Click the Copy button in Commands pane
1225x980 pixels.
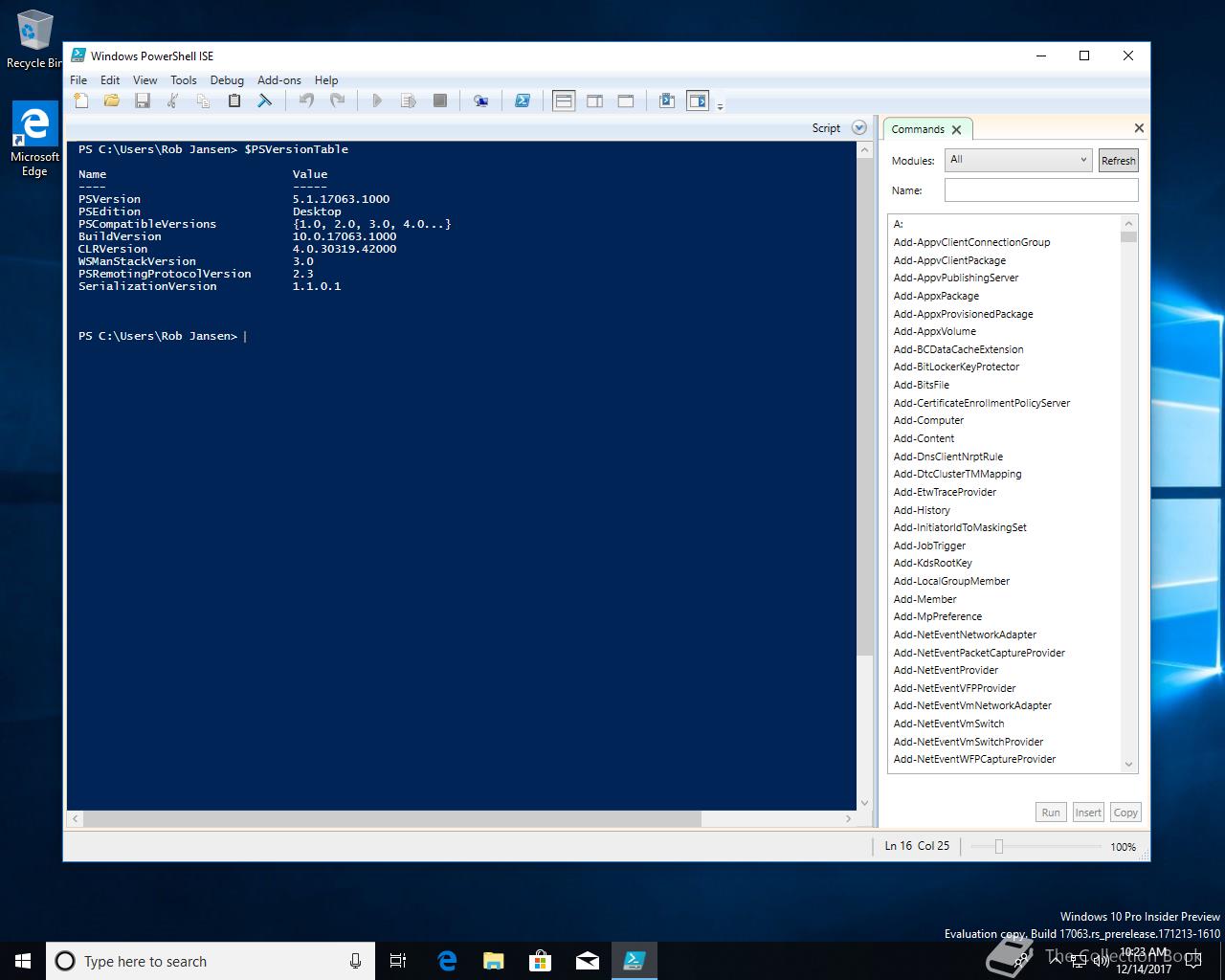[1125, 813]
